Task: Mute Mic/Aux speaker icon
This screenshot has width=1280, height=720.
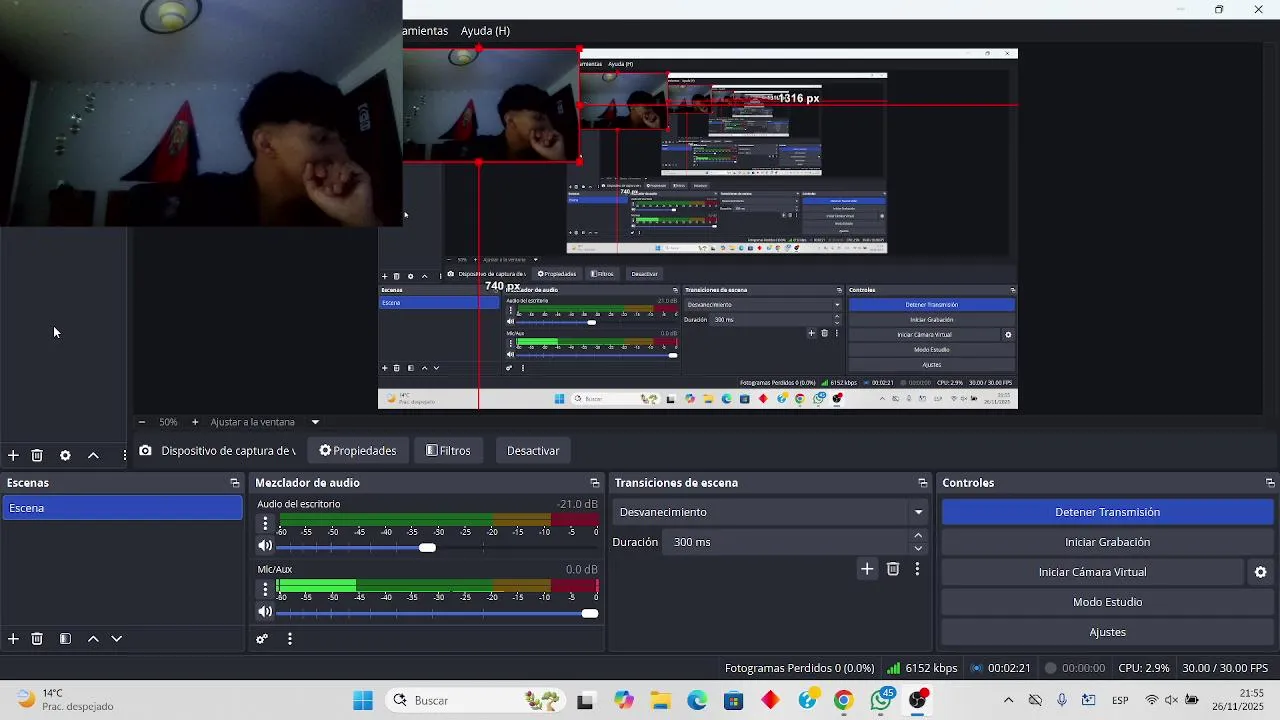Action: [265, 612]
